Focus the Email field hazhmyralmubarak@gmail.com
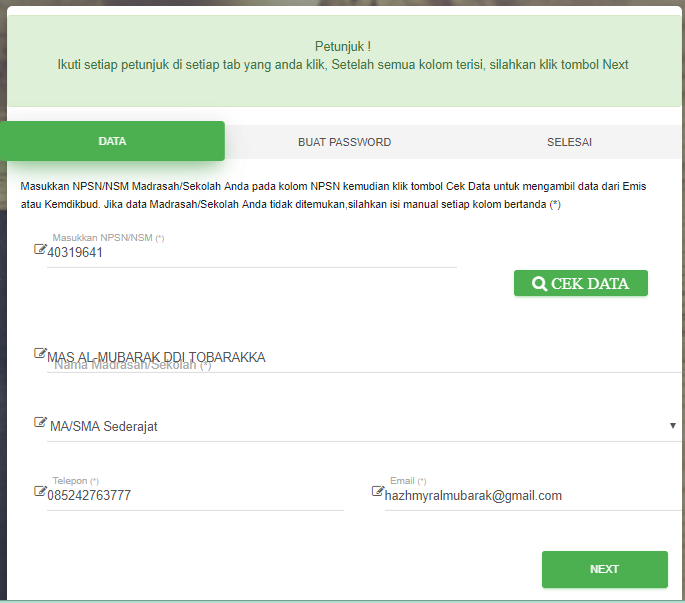The height and width of the screenshot is (603, 685). [533, 496]
